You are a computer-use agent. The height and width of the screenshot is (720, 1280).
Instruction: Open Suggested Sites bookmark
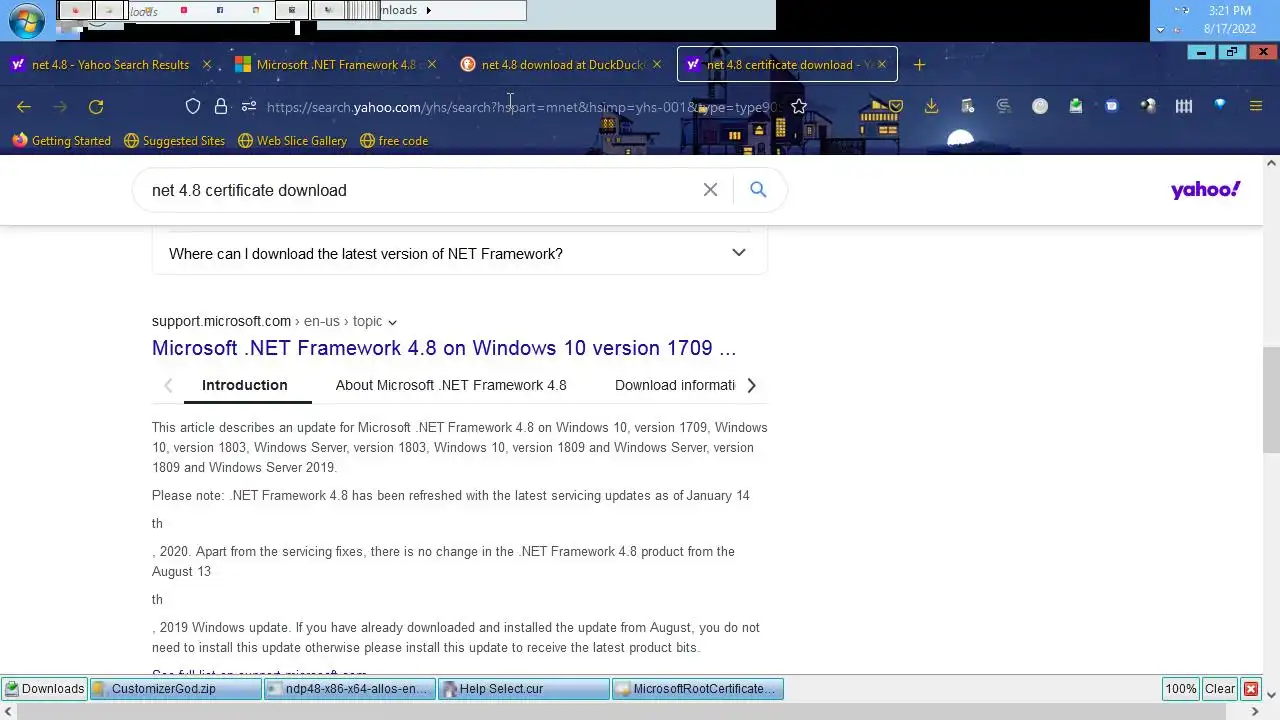coord(174,141)
